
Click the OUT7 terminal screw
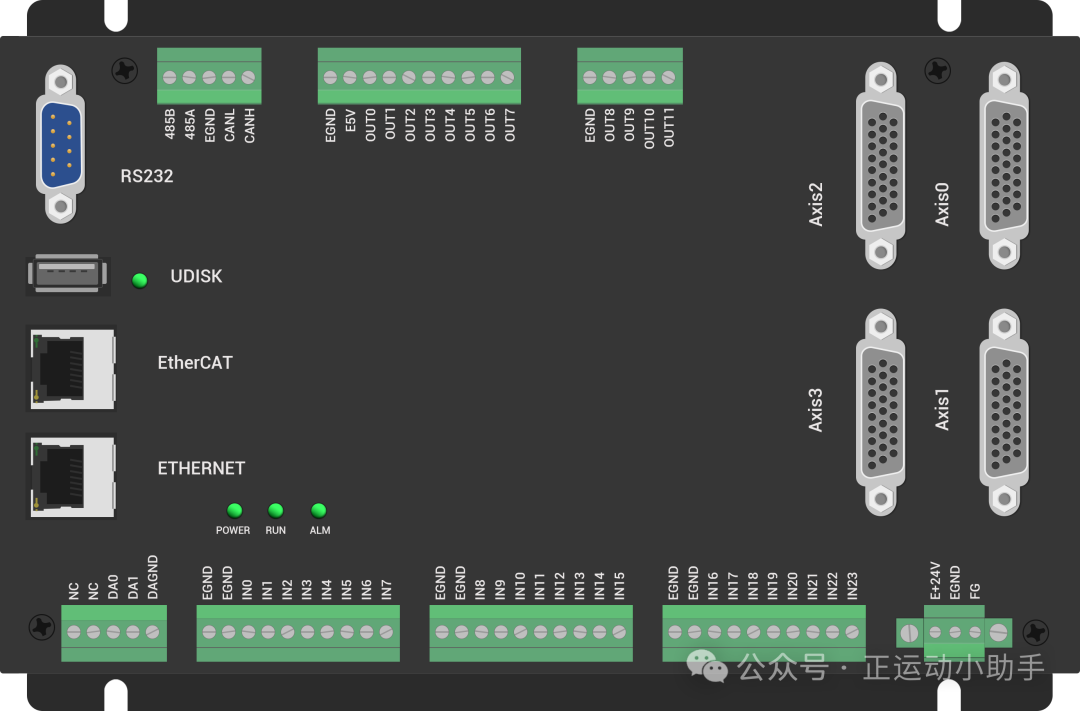click(x=508, y=78)
